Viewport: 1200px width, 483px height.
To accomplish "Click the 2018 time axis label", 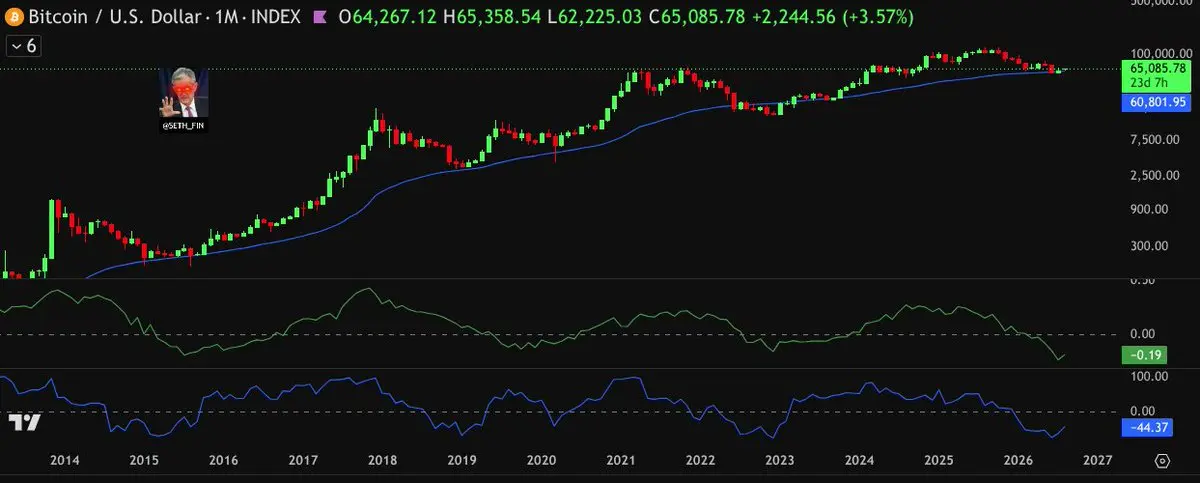I will [382, 461].
